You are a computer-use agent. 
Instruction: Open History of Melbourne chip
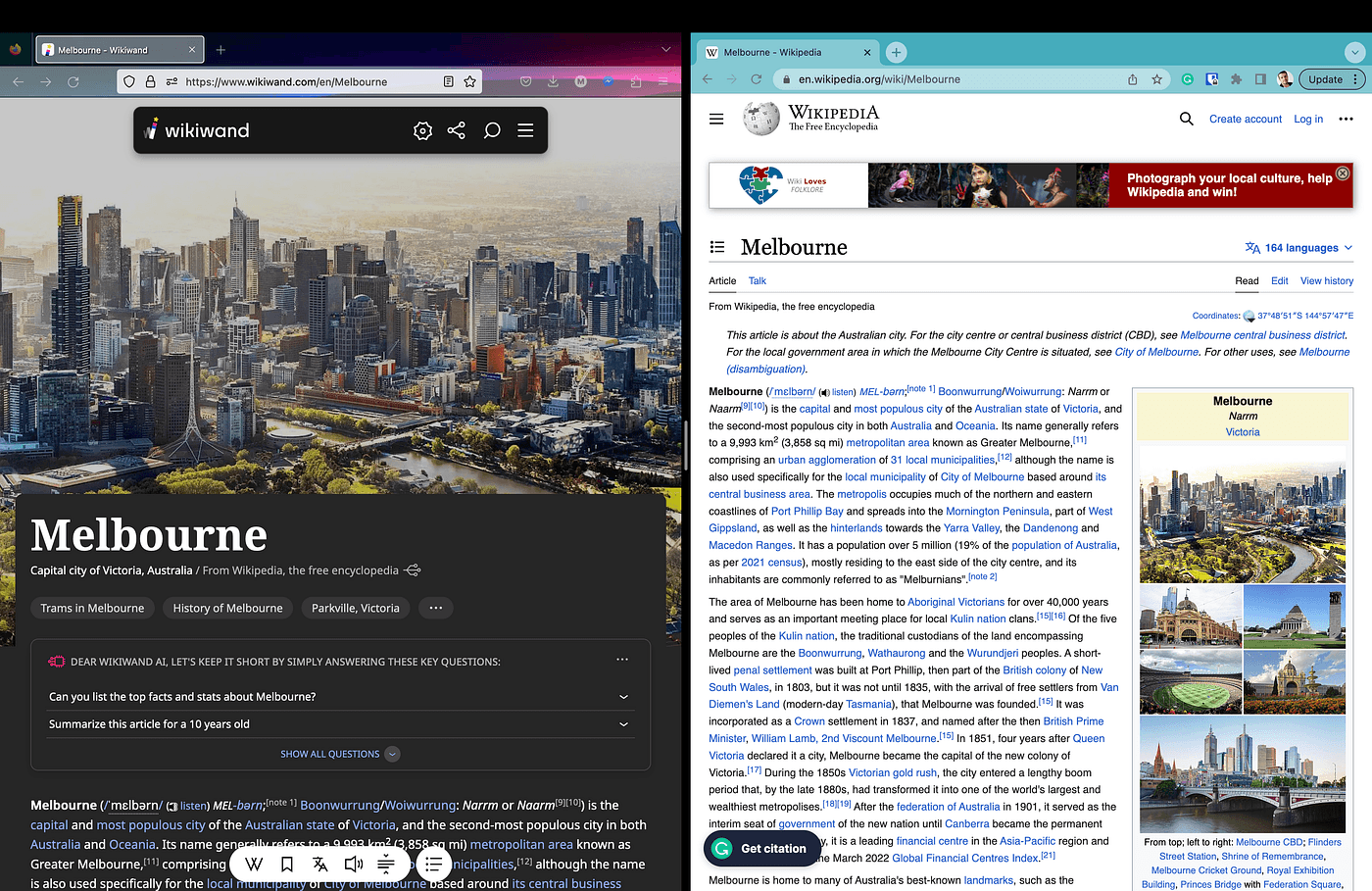point(227,608)
